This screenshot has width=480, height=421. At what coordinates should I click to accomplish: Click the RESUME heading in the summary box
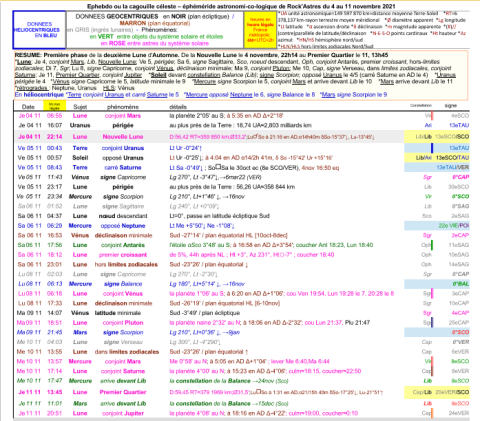(x=28, y=55)
